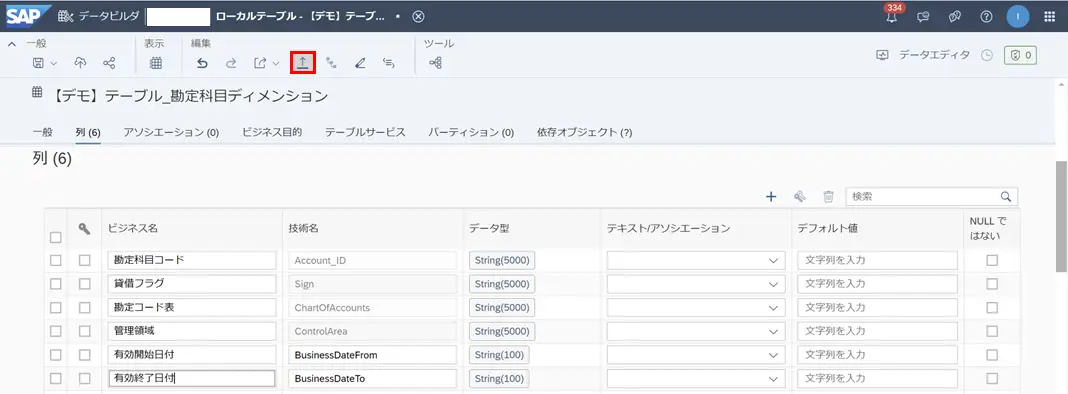The image size is (1068, 394).
Task: Select the 勘定科目コード row checkbox
Action: point(56,260)
